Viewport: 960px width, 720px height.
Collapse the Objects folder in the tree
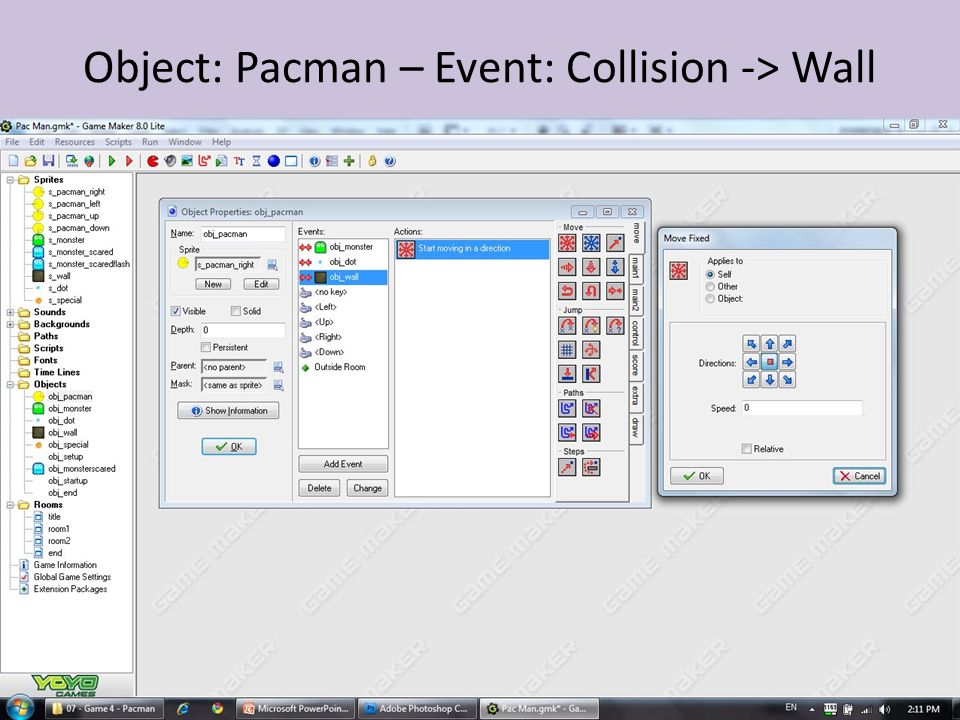(10, 384)
